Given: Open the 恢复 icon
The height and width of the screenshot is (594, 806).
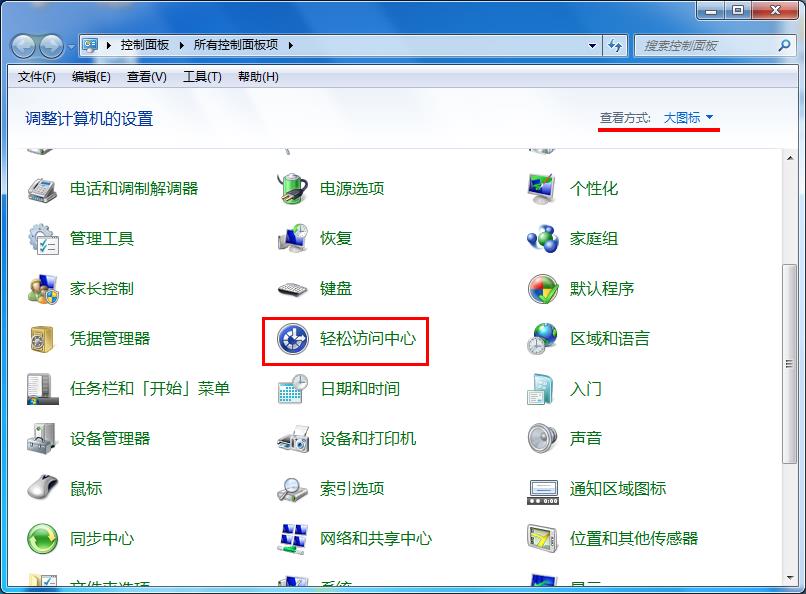Looking at the screenshot, I should (x=292, y=238).
